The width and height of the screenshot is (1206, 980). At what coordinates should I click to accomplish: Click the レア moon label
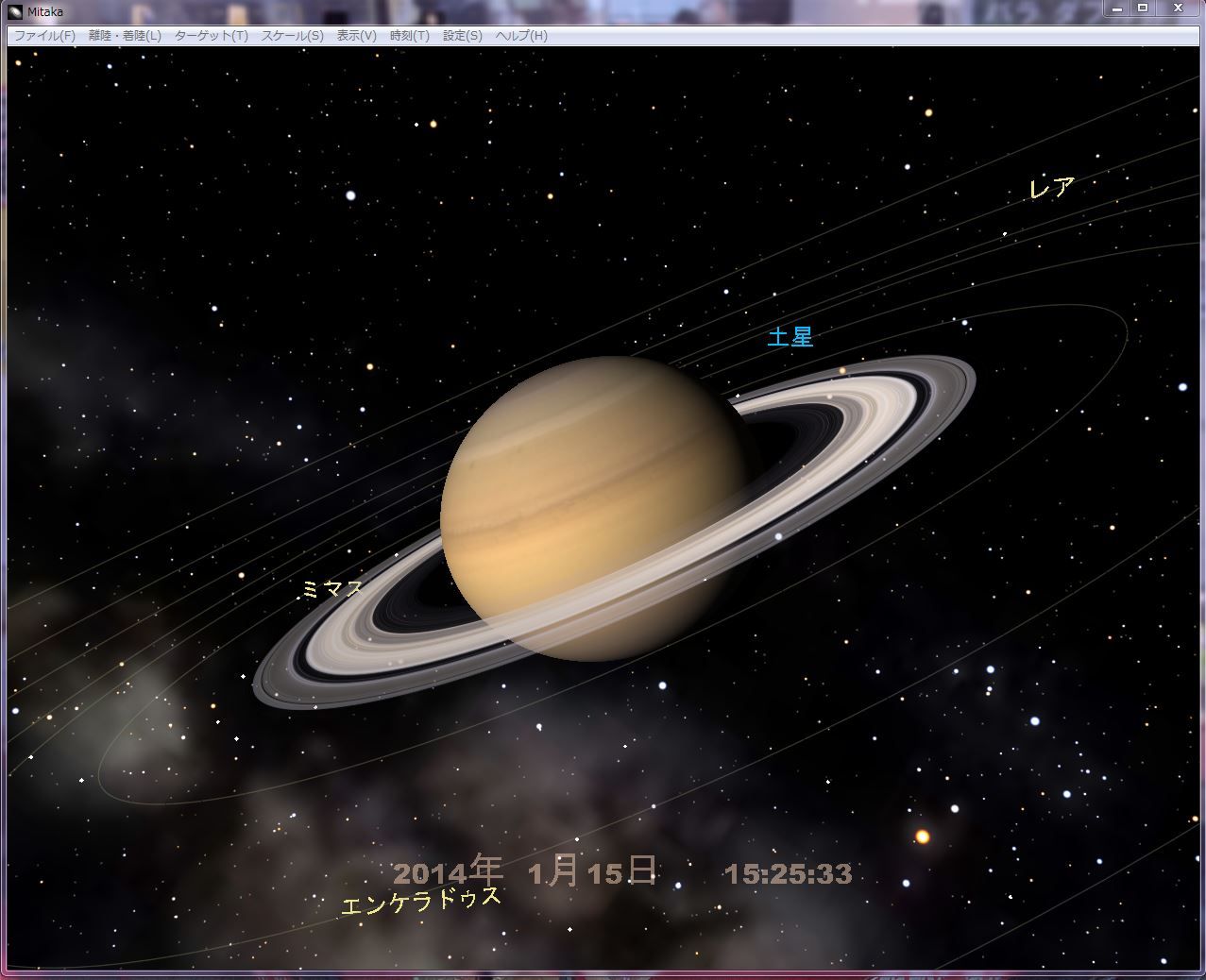click(1052, 188)
